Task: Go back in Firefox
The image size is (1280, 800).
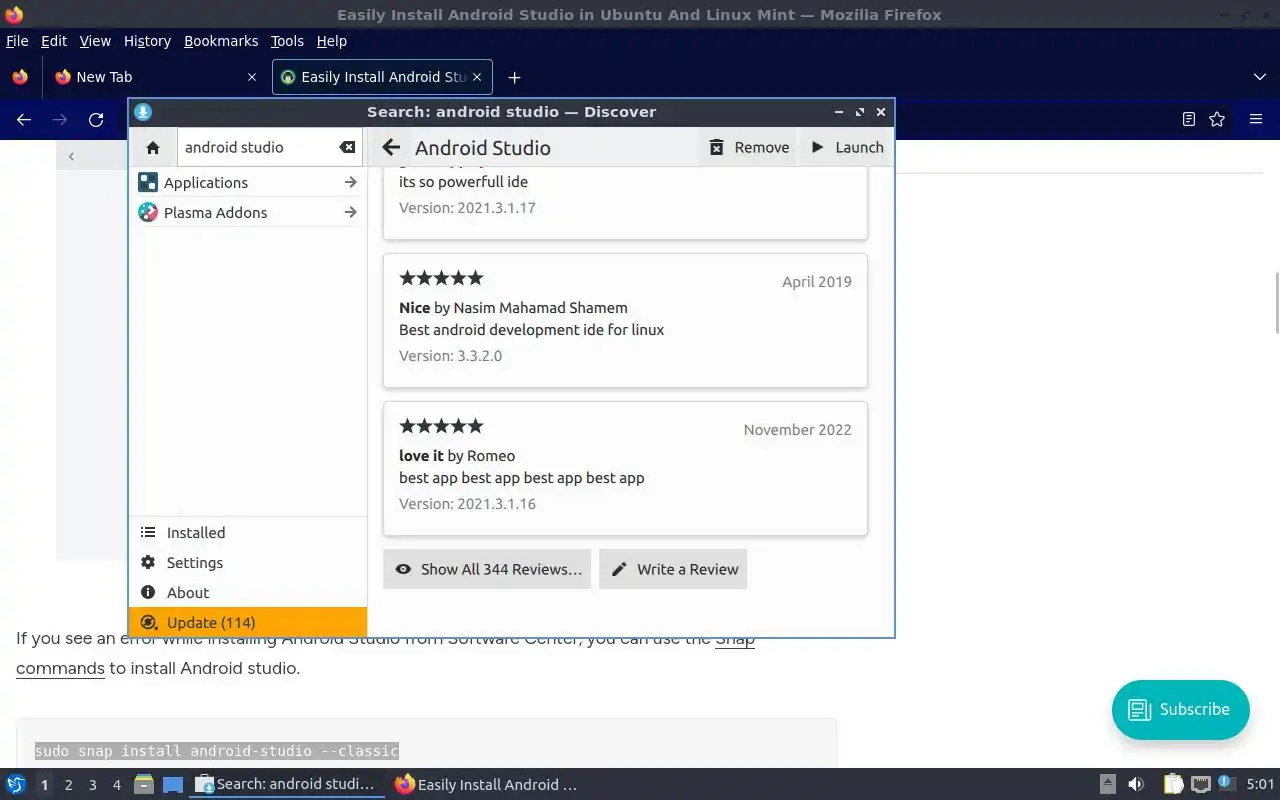Action: [x=24, y=119]
